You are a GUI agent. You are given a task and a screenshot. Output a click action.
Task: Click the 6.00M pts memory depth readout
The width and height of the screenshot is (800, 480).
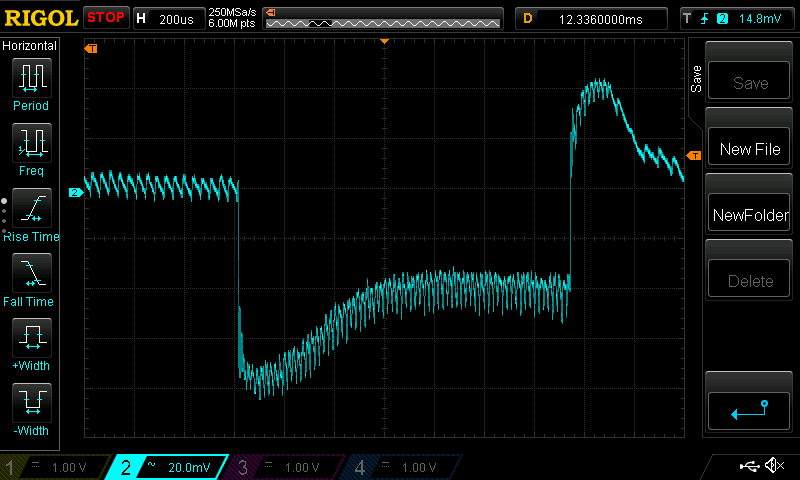232,23
